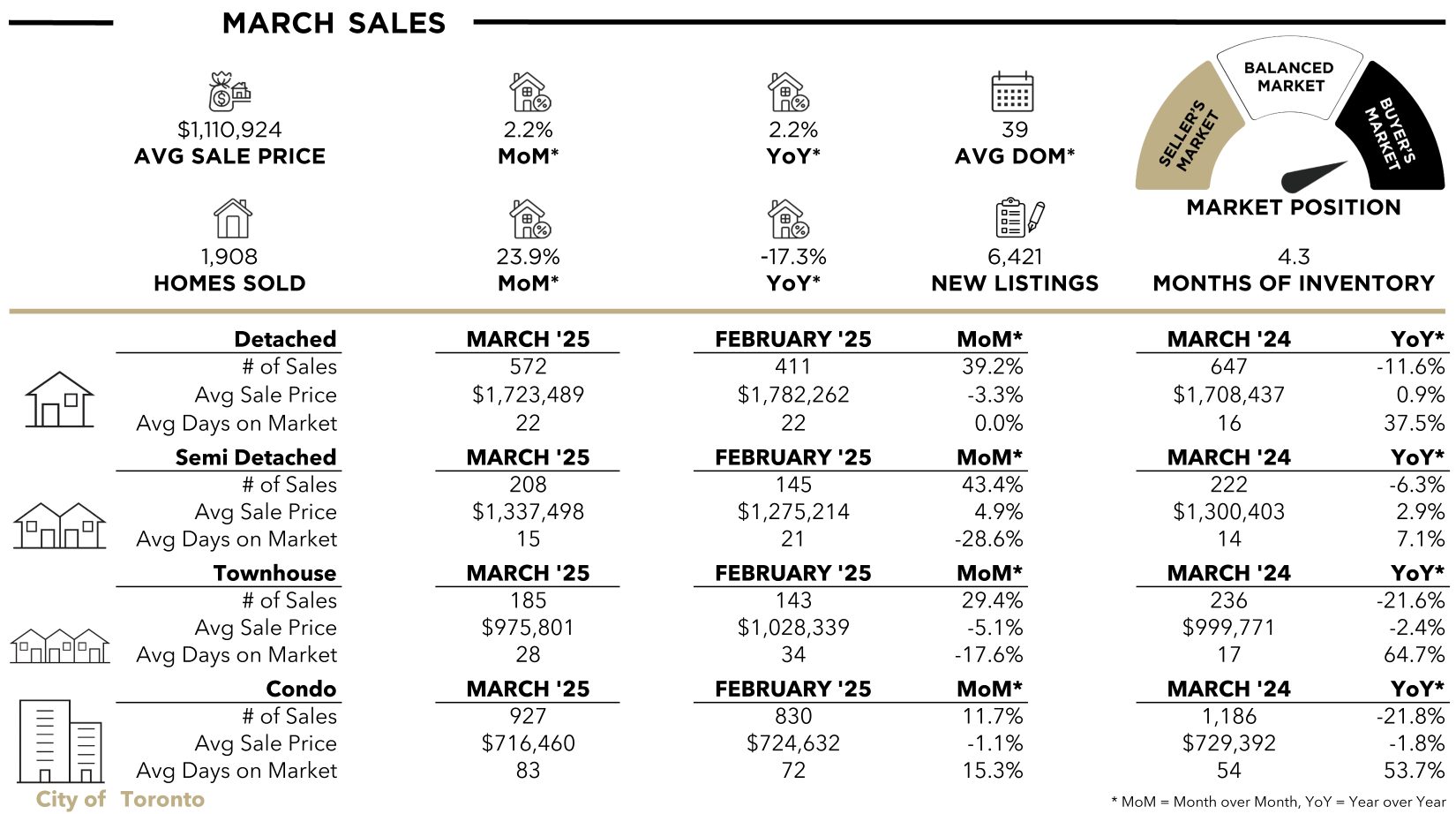Image resolution: width=1456 pixels, height=814 pixels.
Task: Click the Condo section heading
Action: point(301,689)
